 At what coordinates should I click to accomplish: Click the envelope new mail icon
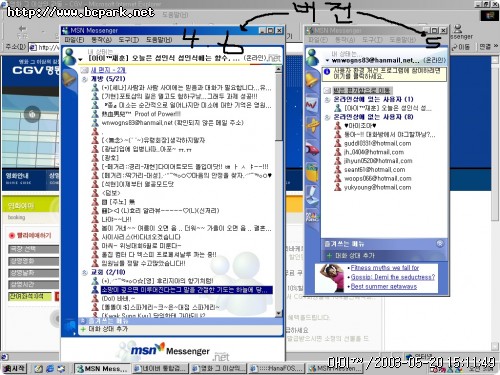pos(84,70)
